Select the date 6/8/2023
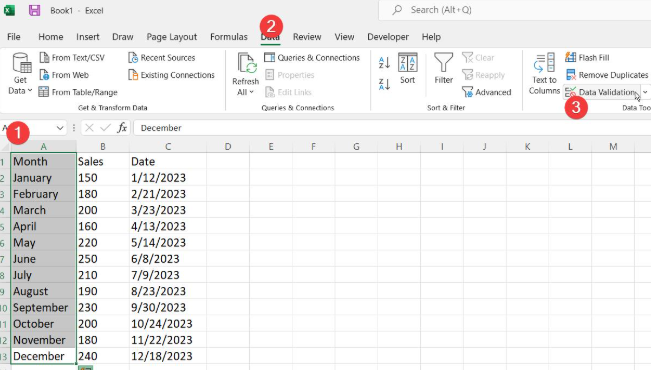Image resolution: width=653 pixels, height=370 pixels. [168, 259]
